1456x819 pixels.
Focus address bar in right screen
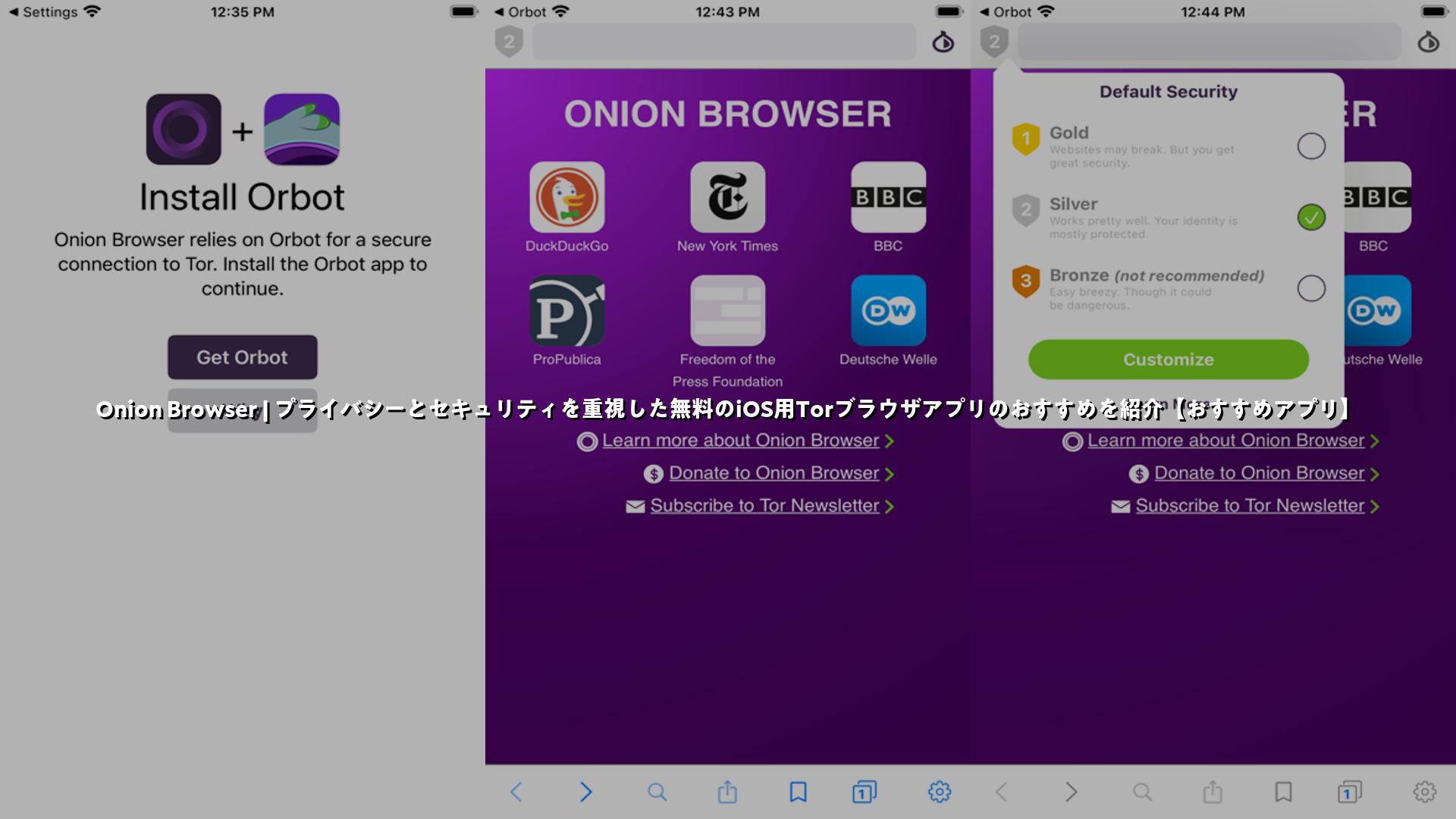click(x=1210, y=42)
